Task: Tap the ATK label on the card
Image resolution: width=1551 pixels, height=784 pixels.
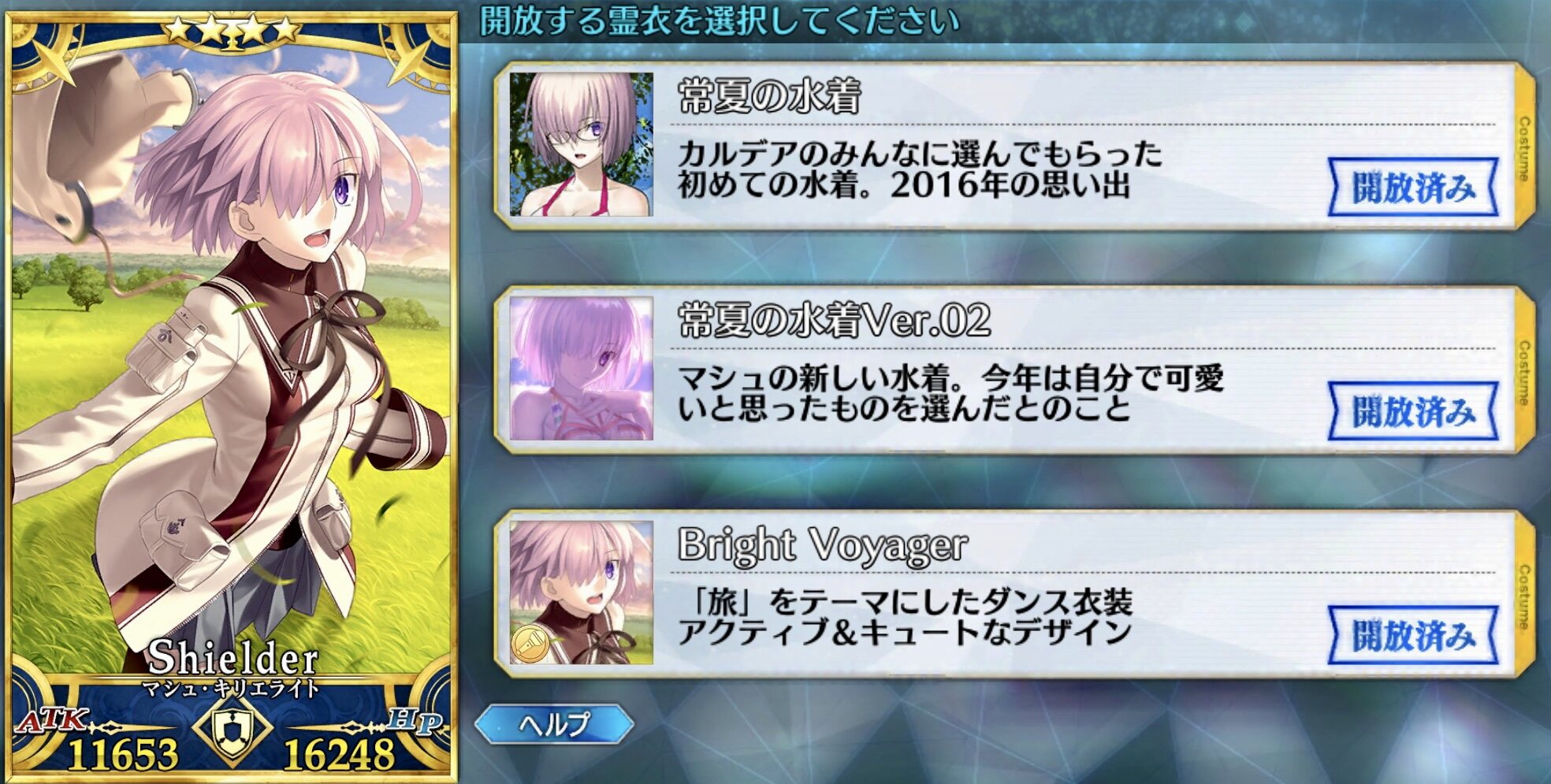Action: [x=52, y=719]
